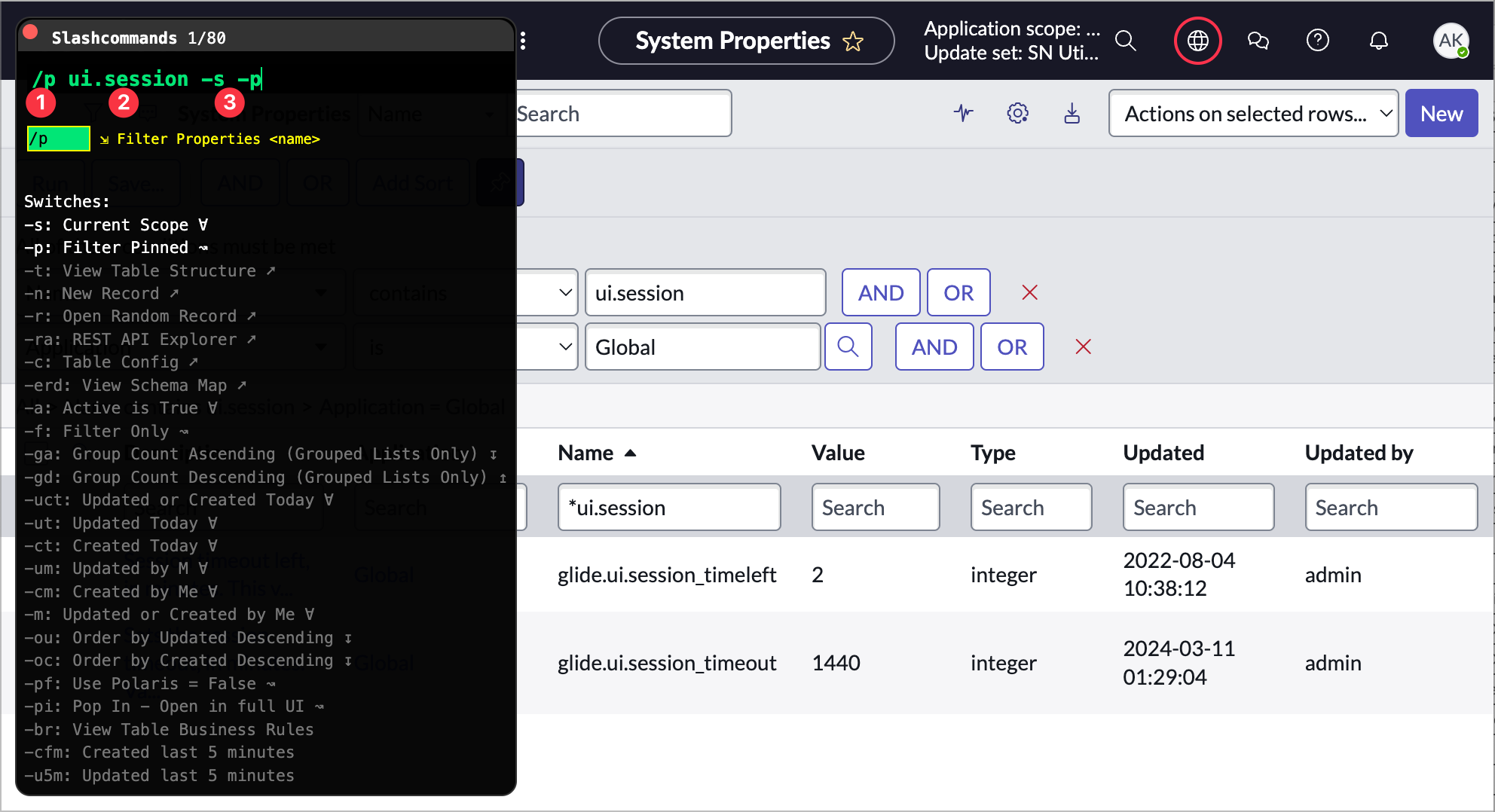The height and width of the screenshot is (812, 1495).
Task: Open the list activity stream icon
Action: (965, 113)
